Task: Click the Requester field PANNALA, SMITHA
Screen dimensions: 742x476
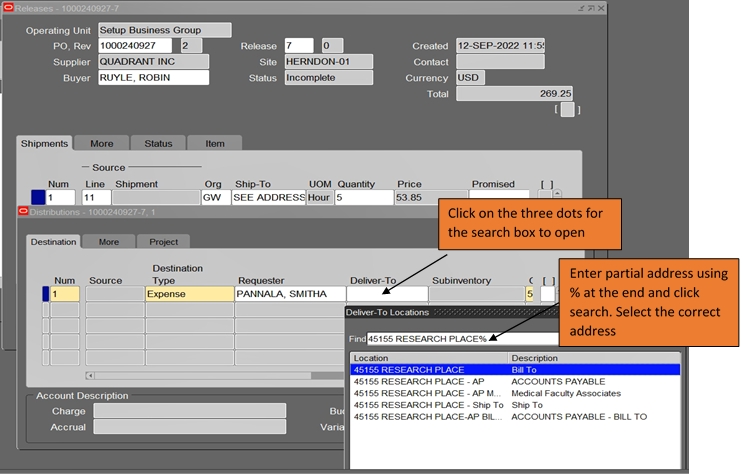Action: [289, 294]
